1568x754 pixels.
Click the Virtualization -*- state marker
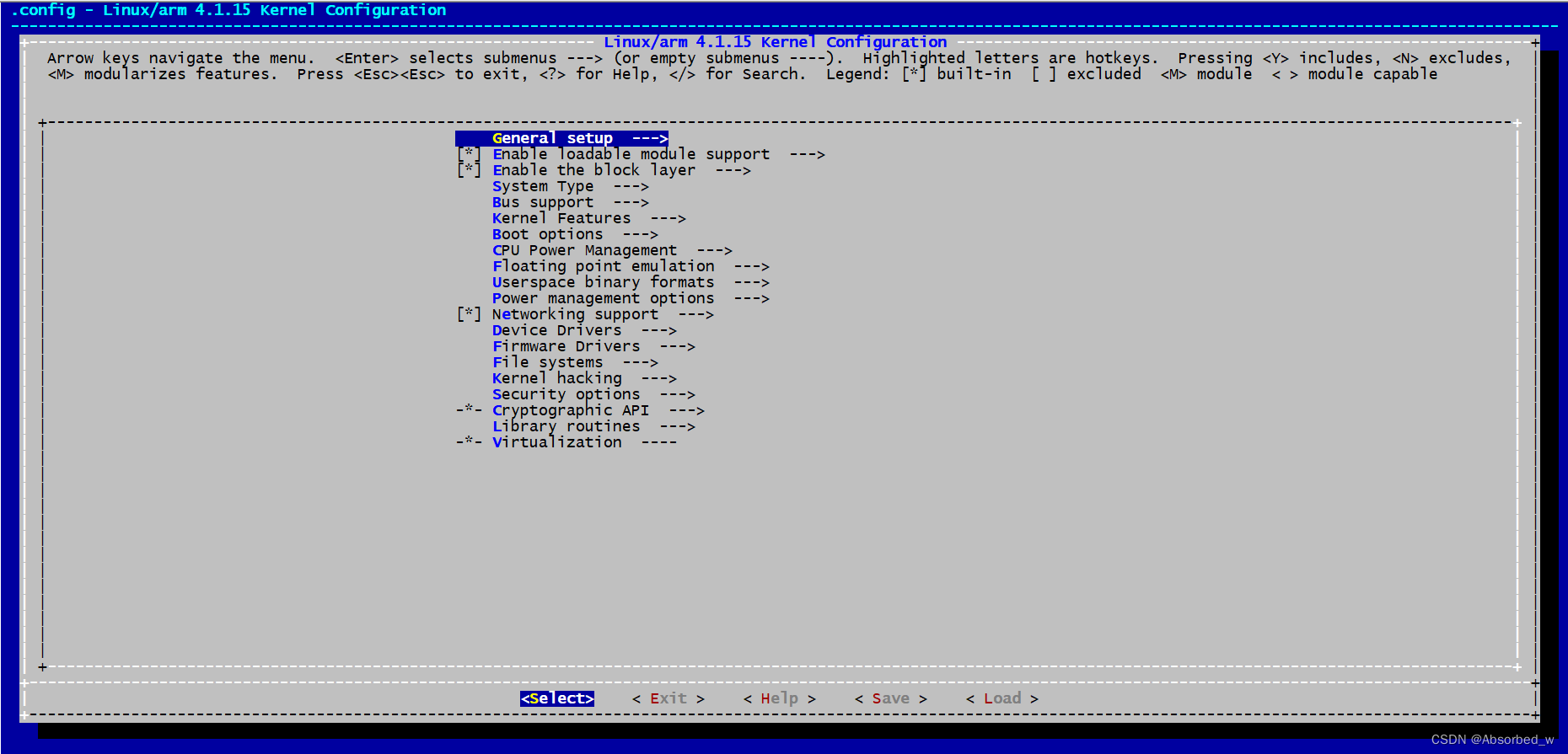point(469,442)
